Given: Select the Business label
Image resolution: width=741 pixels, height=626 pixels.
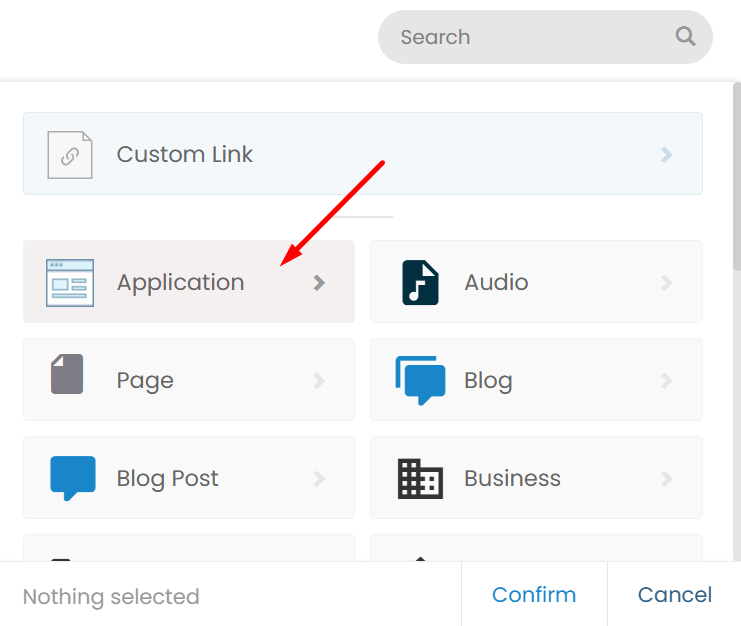Looking at the screenshot, I should [x=512, y=478].
